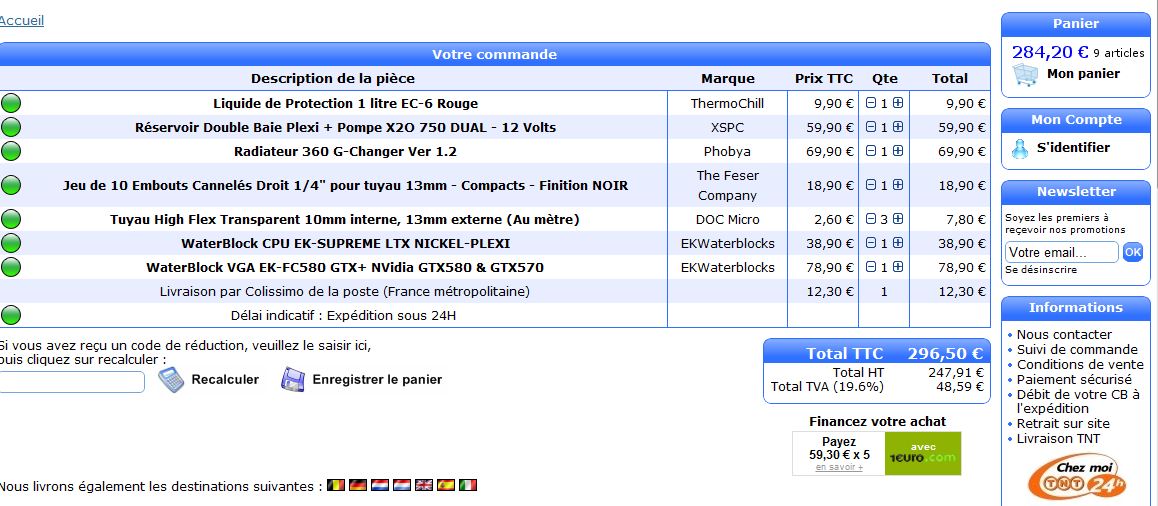Click the discount code input field
Screen dimensions: 1158x506
(x=71, y=382)
